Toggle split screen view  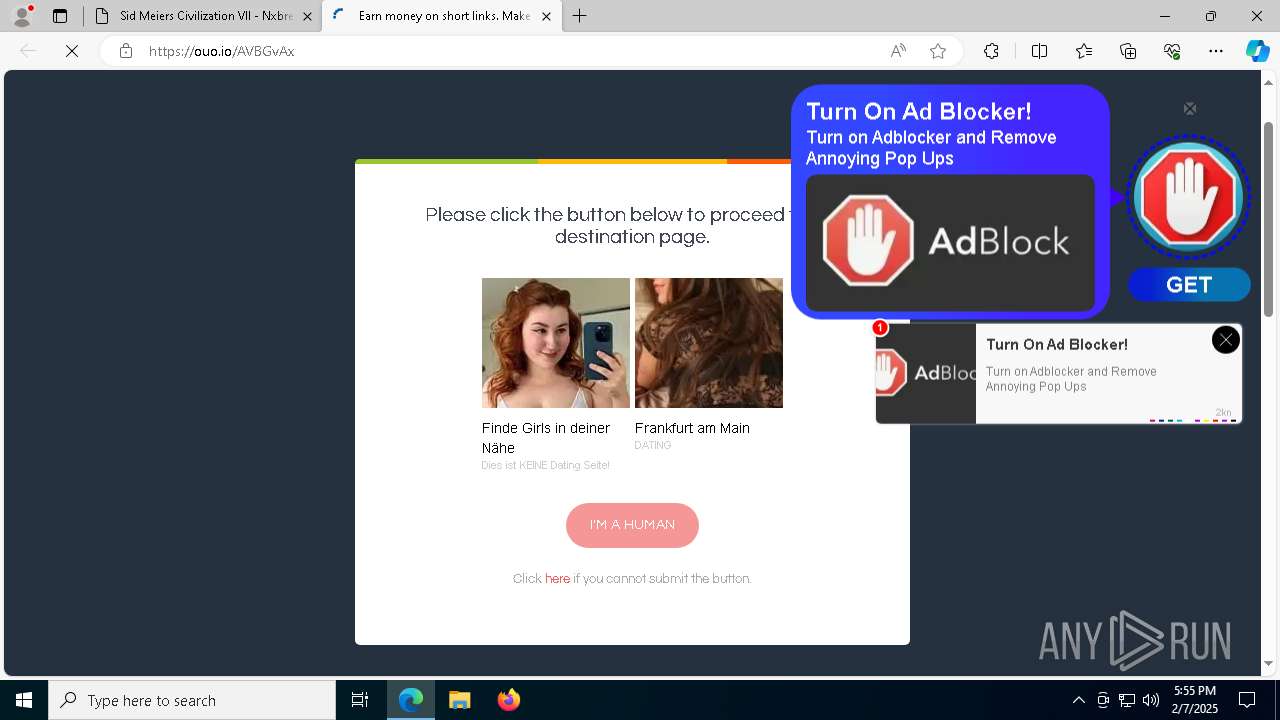coord(1039,51)
